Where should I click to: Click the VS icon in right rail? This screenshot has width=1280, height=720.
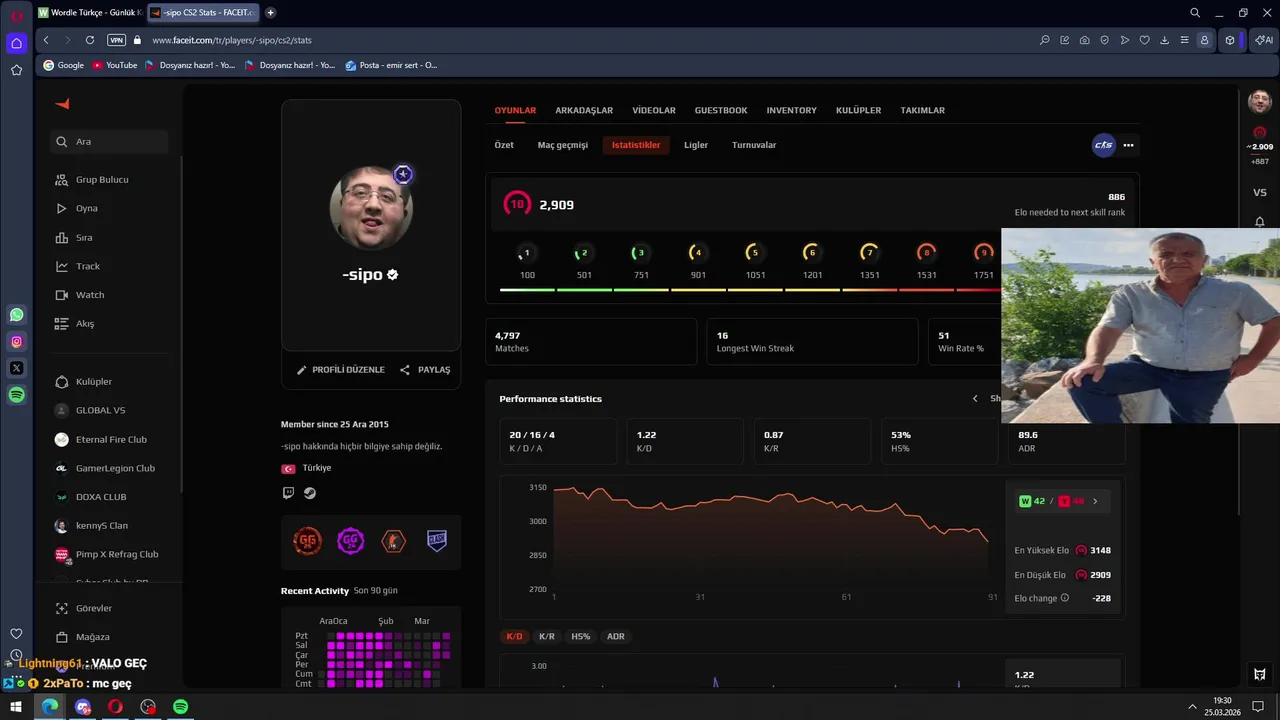coord(1260,192)
